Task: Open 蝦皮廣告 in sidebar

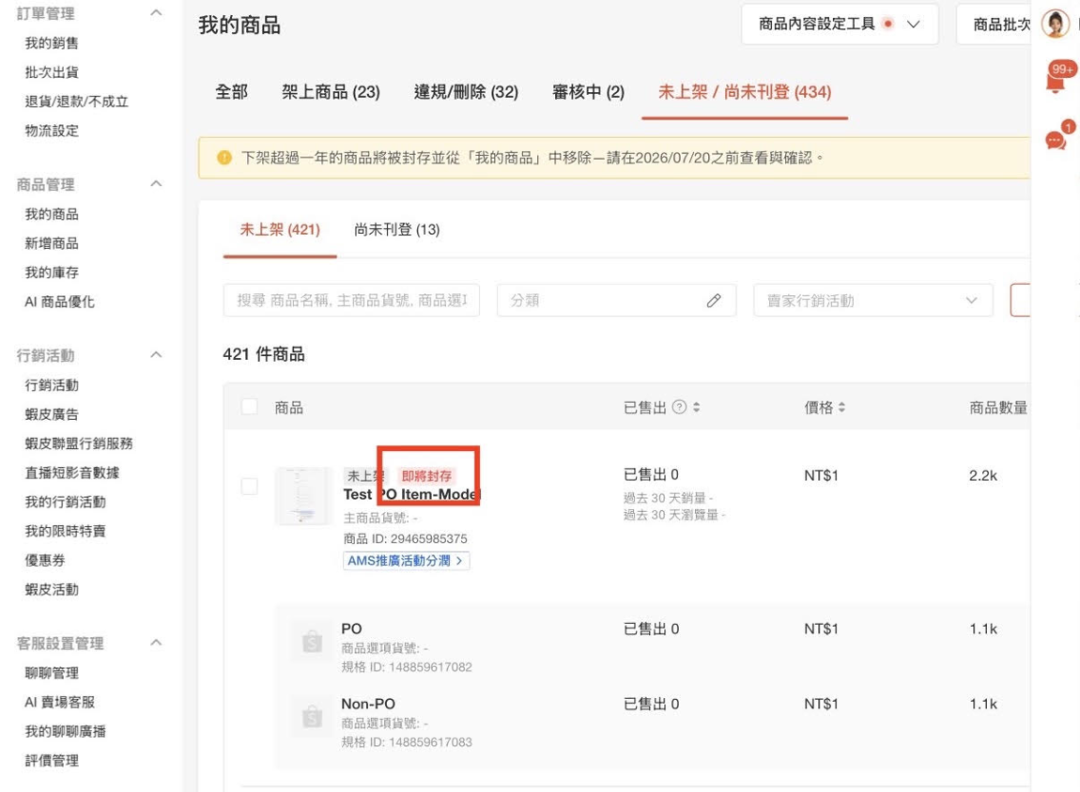Action: tap(52, 414)
